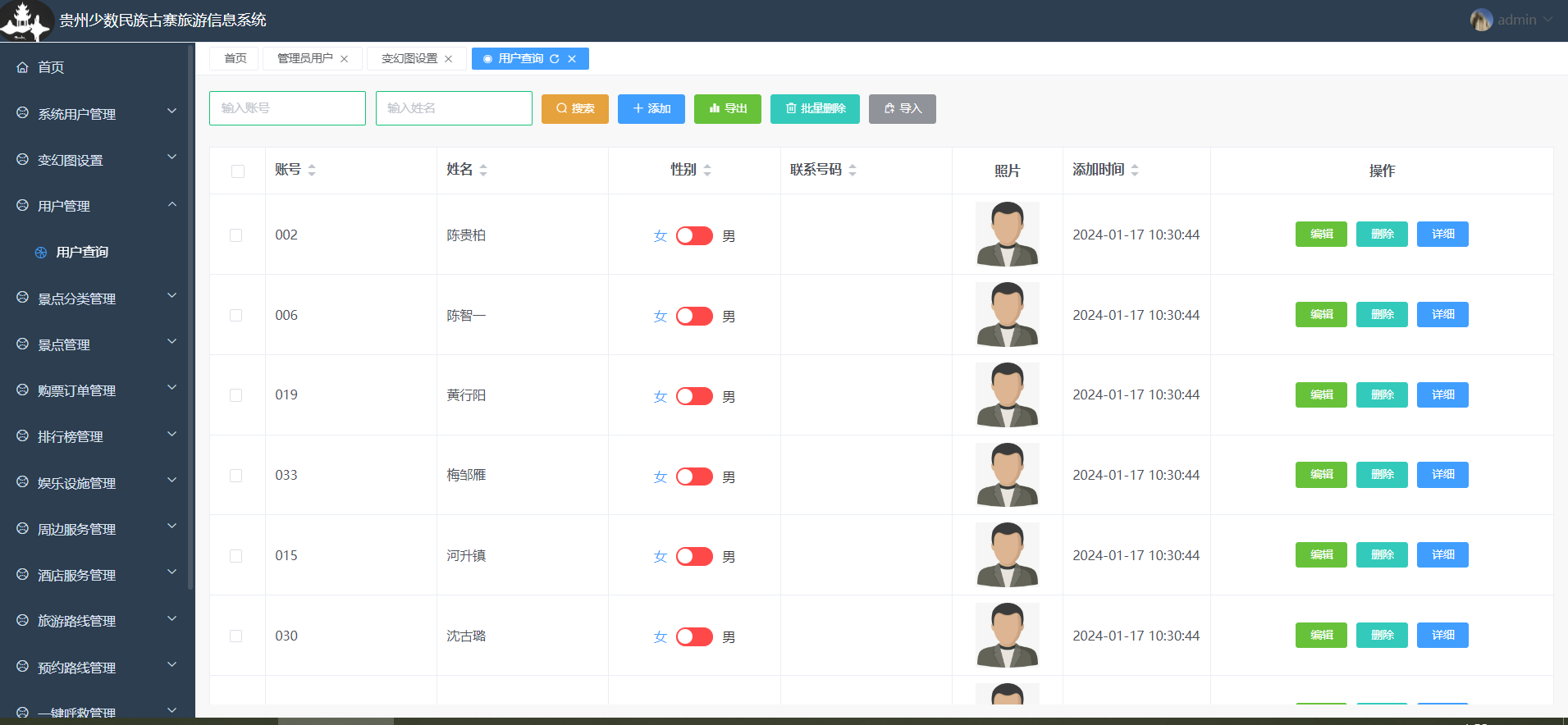This screenshot has width=1568, height=725.
Task: Click the icon beside 预约路线管理
Action: click(x=22, y=667)
